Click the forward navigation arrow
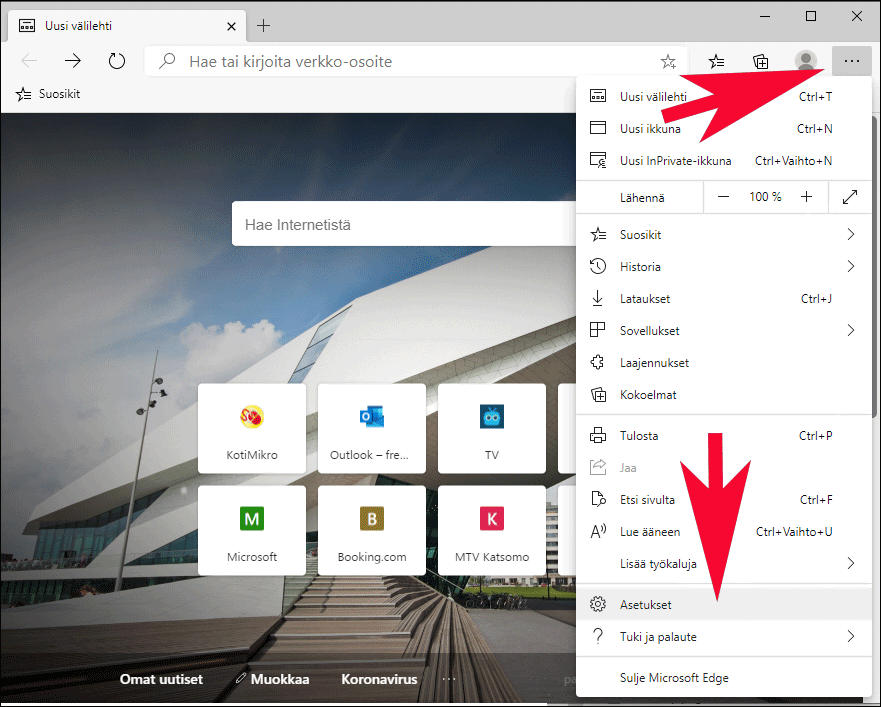This screenshot has width=881, height=707. tap(72, 61)
